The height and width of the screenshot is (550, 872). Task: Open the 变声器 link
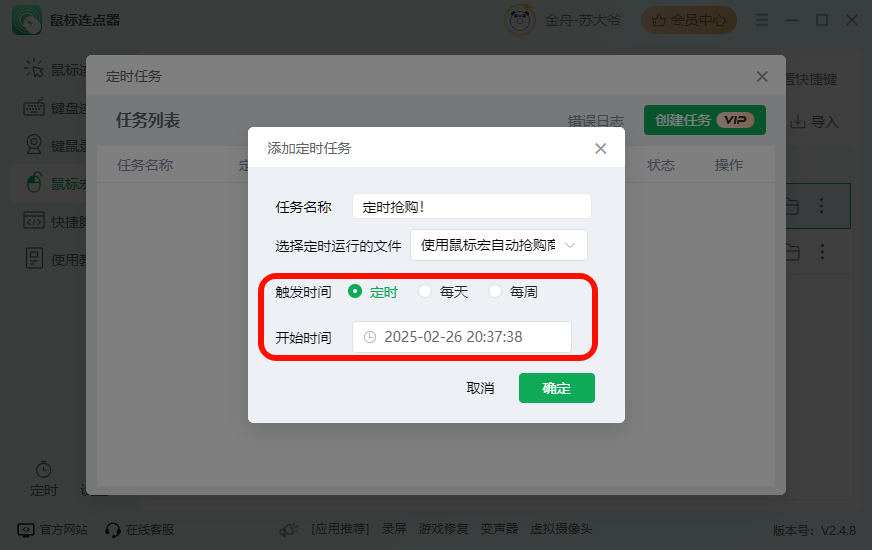coord(499,529)
